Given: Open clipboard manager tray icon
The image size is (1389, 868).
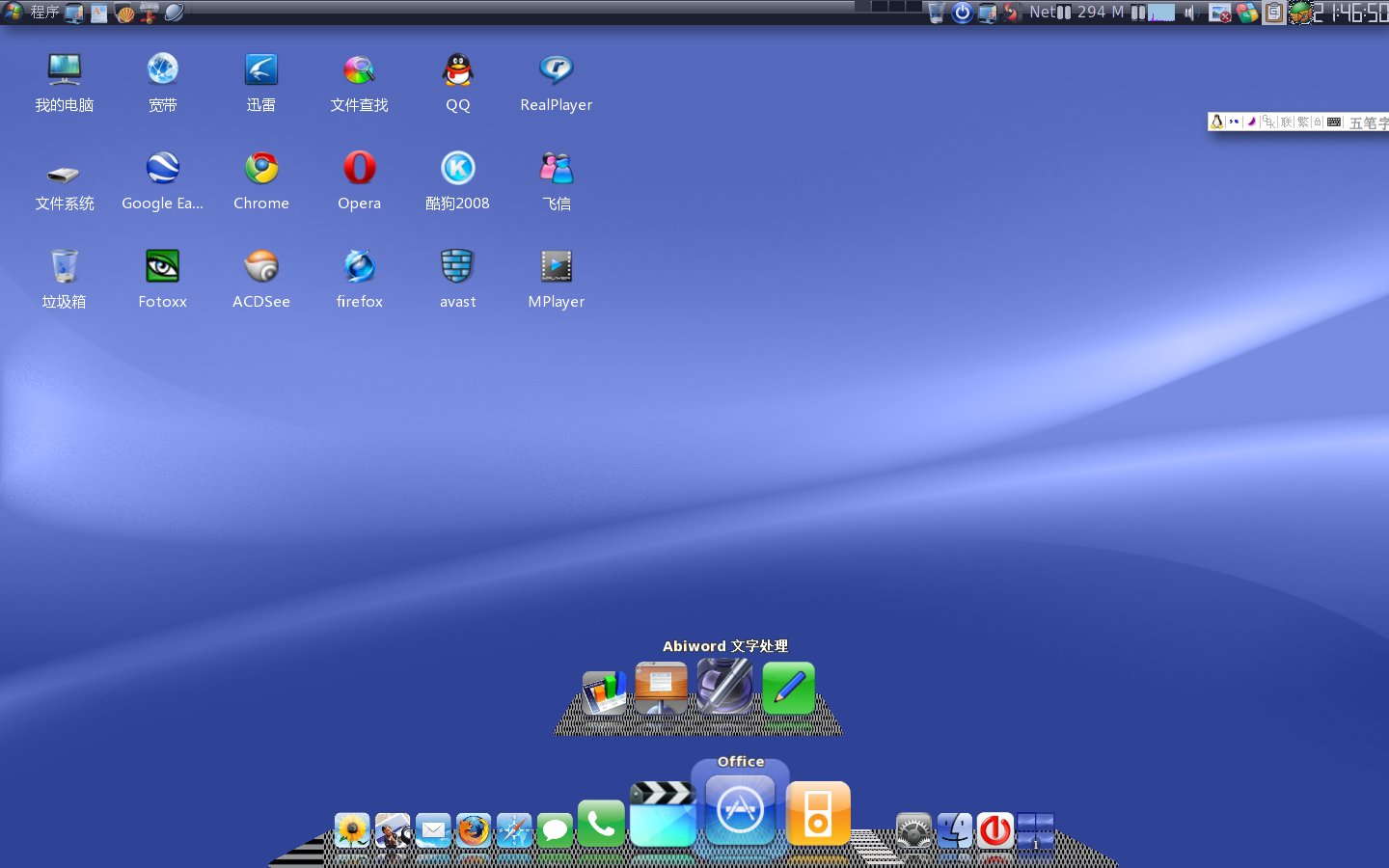Looking at the screenshot, I should [x=1274, y=13].
